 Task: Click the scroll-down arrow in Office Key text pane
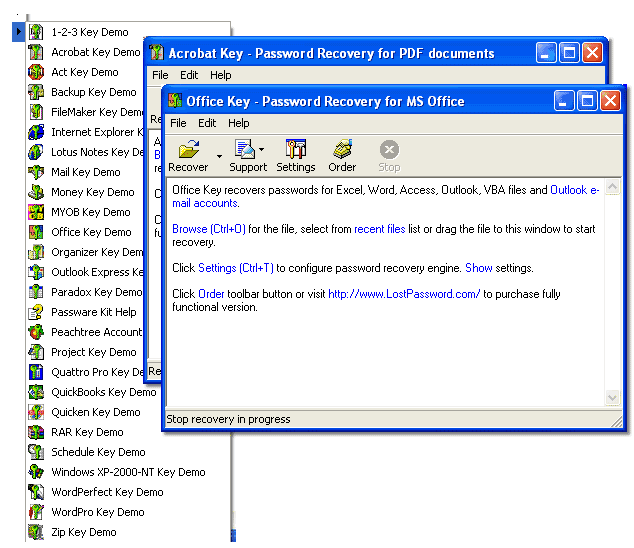pyautogui.click(x=613, y=397)
